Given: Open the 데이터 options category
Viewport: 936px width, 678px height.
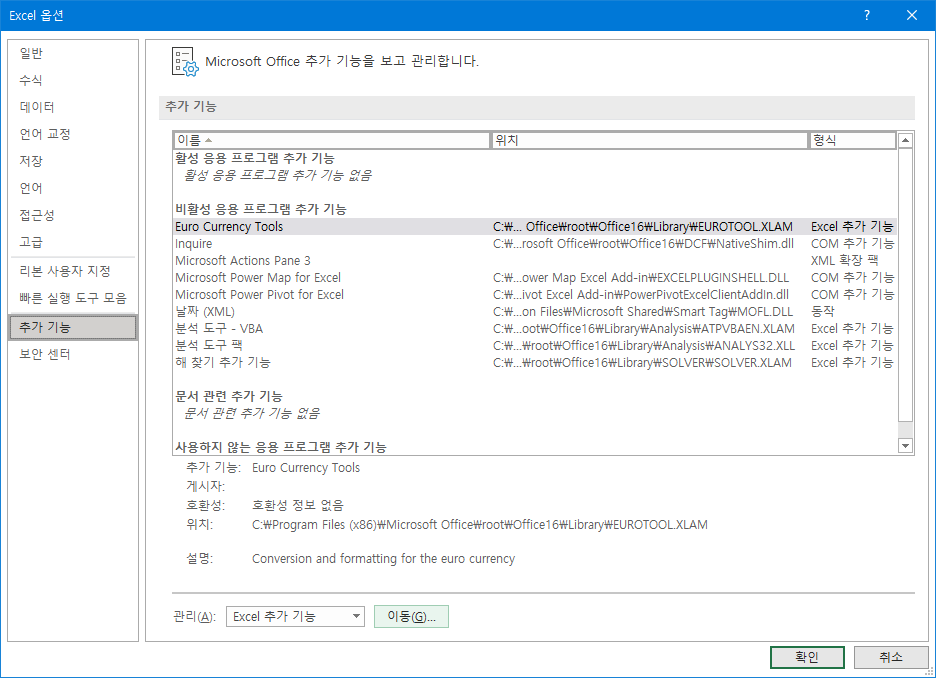Looking at the screenshot, I should (73, 107).
